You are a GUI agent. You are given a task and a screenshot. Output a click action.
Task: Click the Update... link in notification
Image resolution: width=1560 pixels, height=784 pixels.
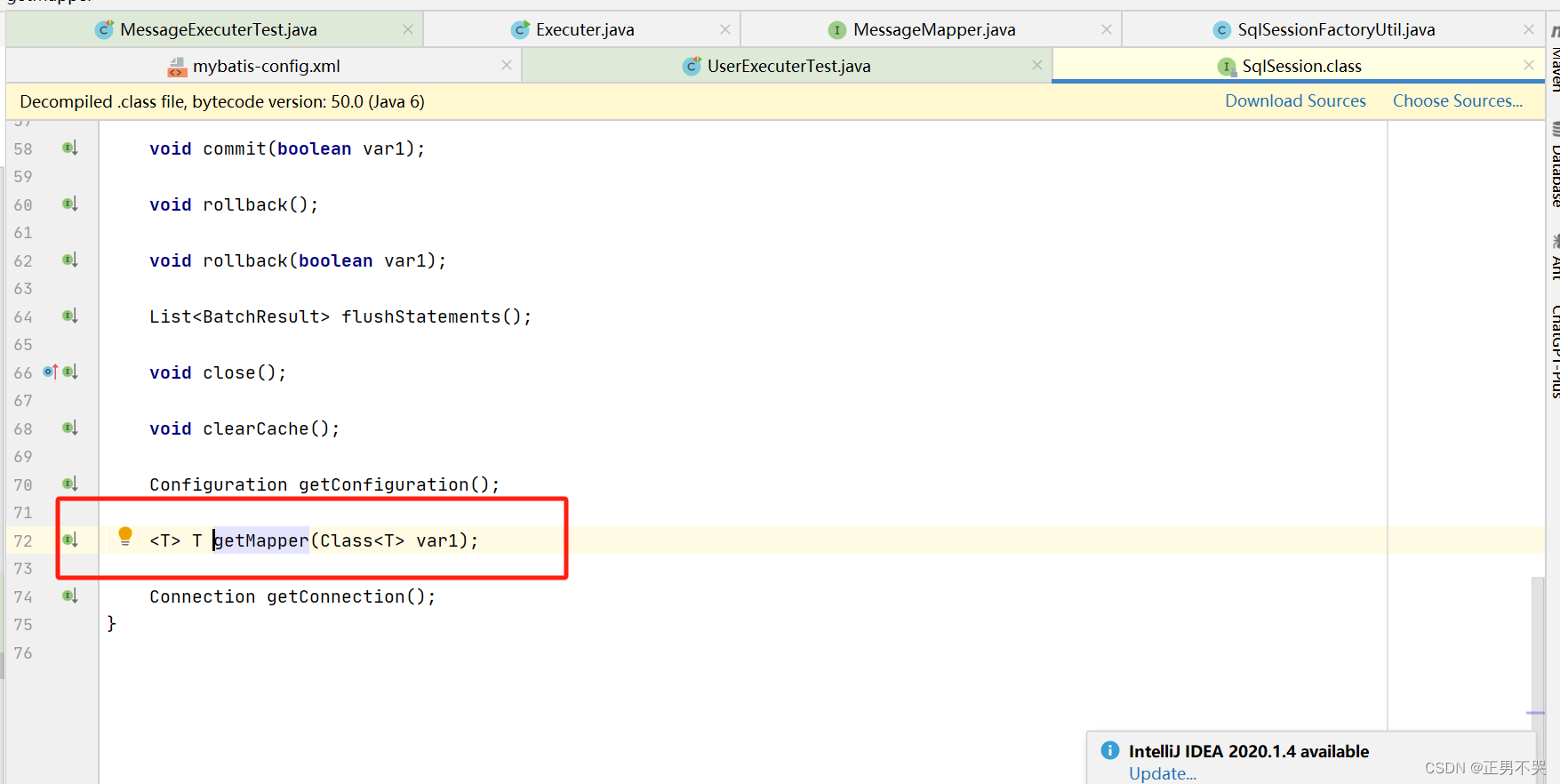1162,773
